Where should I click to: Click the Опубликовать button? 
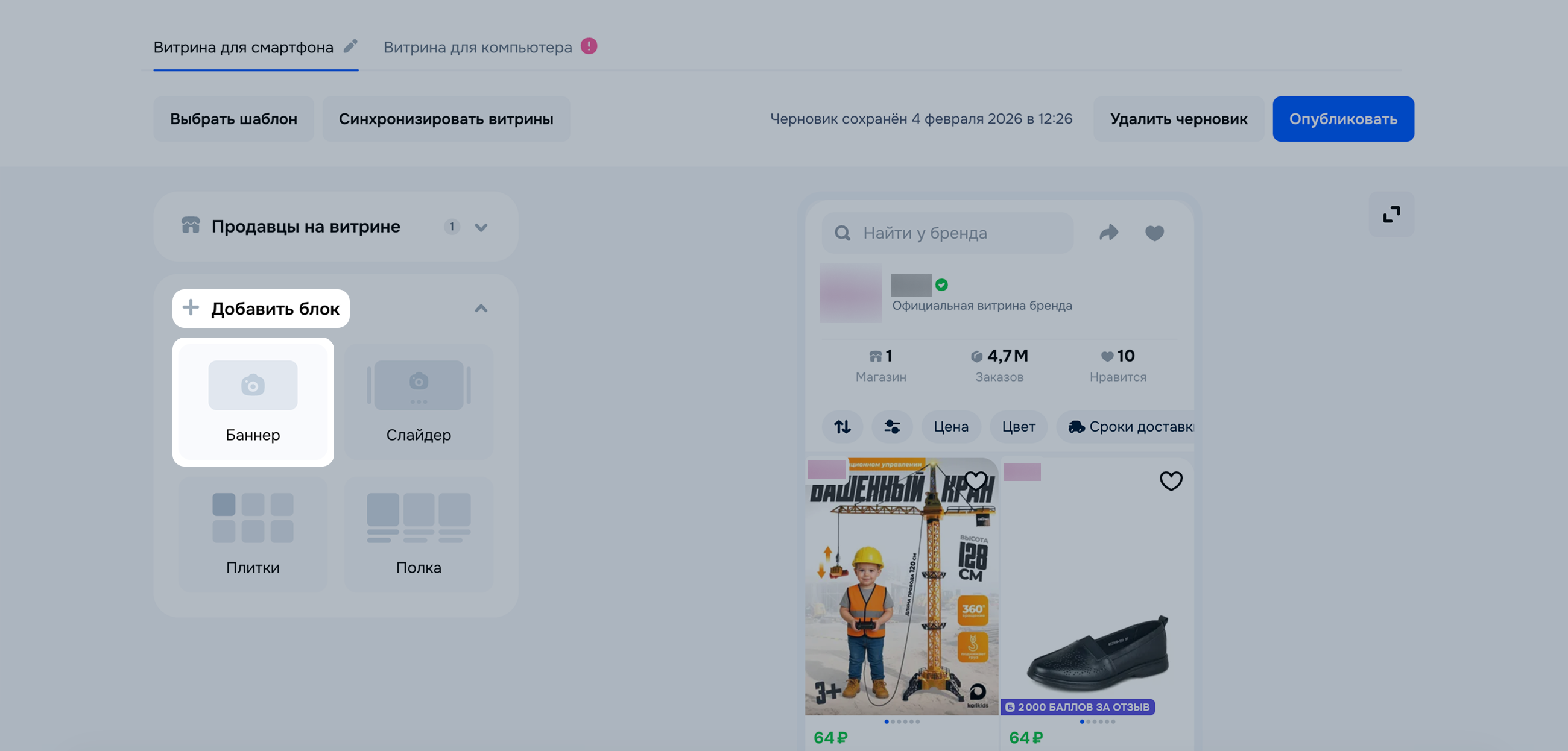(1343, 119)
